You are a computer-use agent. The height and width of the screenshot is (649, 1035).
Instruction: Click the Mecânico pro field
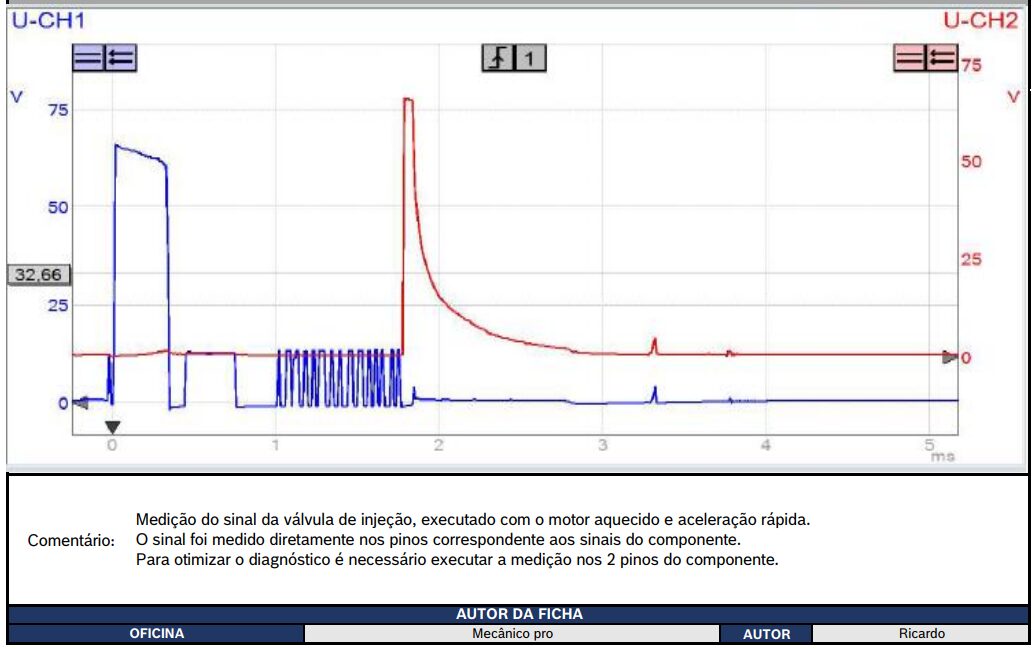pyautogui.click(x=511, y=634)
